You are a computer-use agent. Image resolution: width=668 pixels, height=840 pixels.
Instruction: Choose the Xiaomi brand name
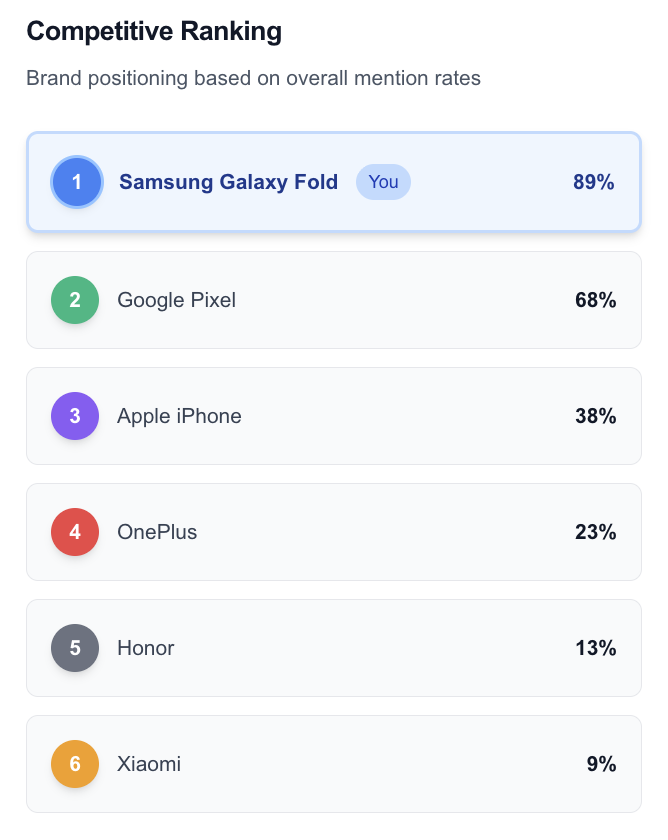tap(149, 764)
